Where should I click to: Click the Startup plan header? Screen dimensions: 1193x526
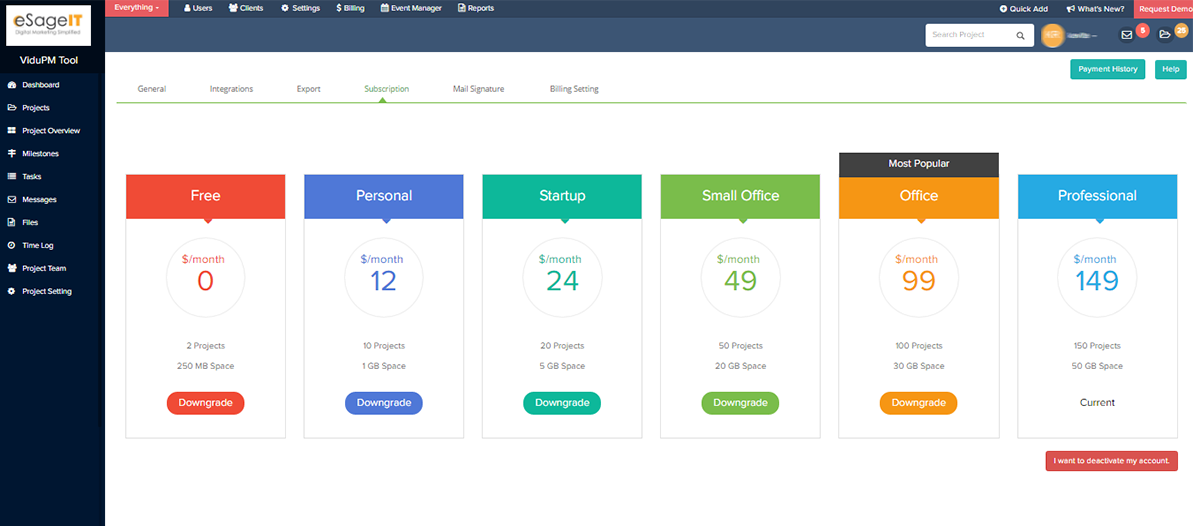click(562, 196)
